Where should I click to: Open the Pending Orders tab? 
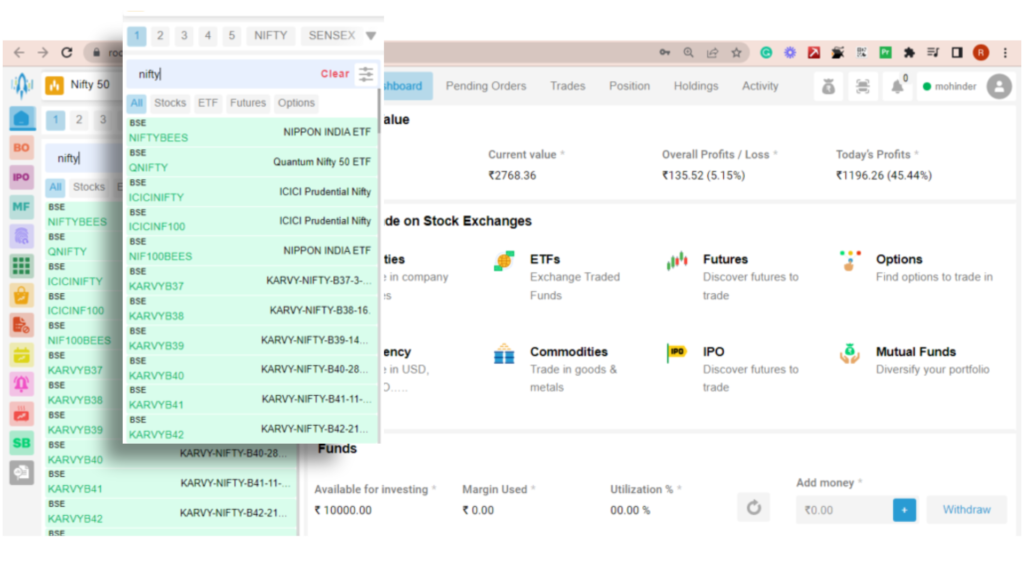pyautogui.click(x=486, y=86)
